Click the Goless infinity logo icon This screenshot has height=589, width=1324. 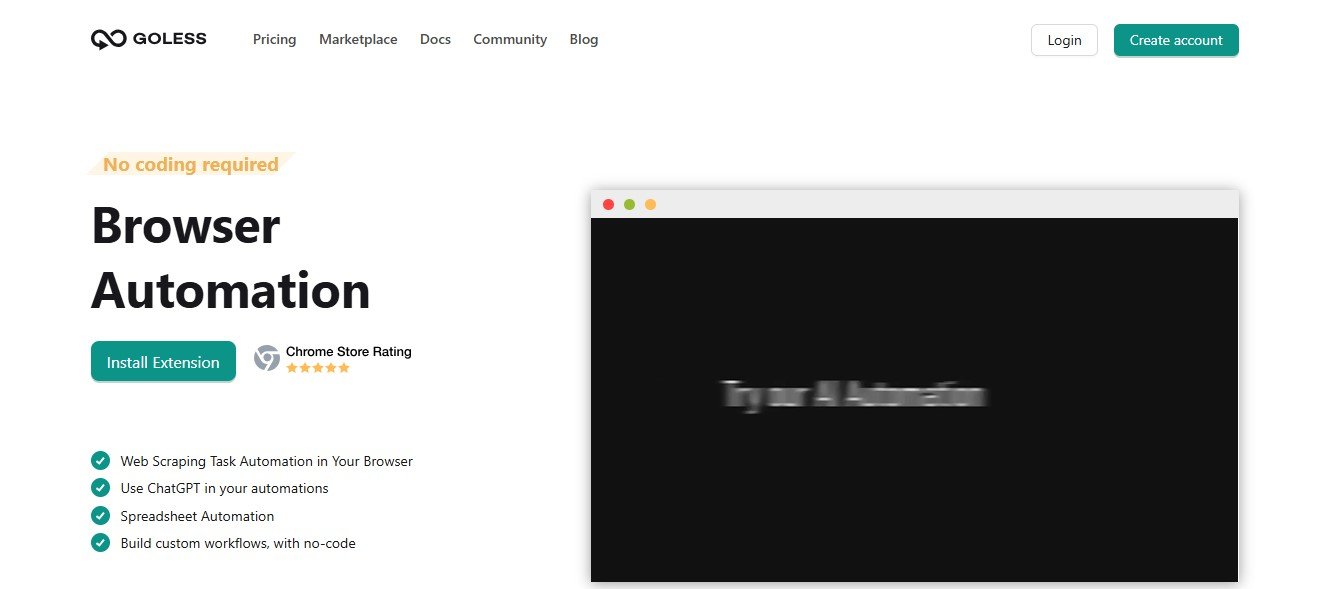pos(107,40)
